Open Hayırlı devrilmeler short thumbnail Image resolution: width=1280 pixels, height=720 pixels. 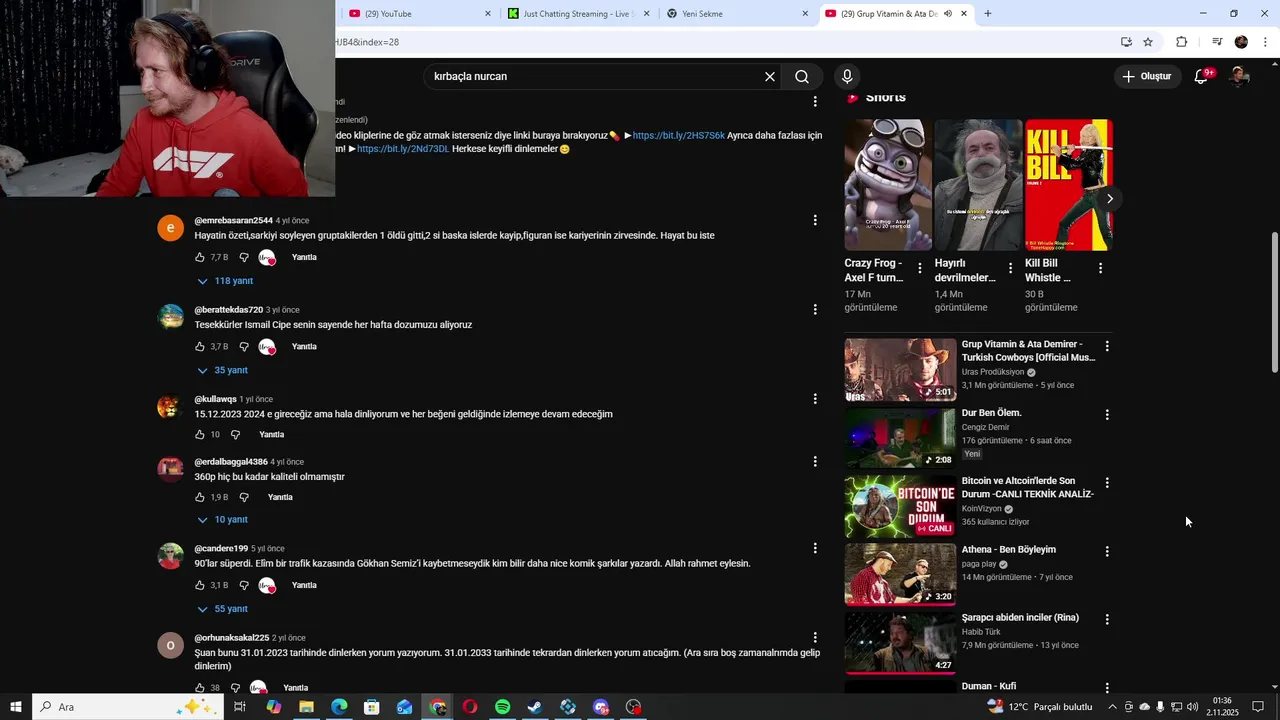click(x=978, y=185)
